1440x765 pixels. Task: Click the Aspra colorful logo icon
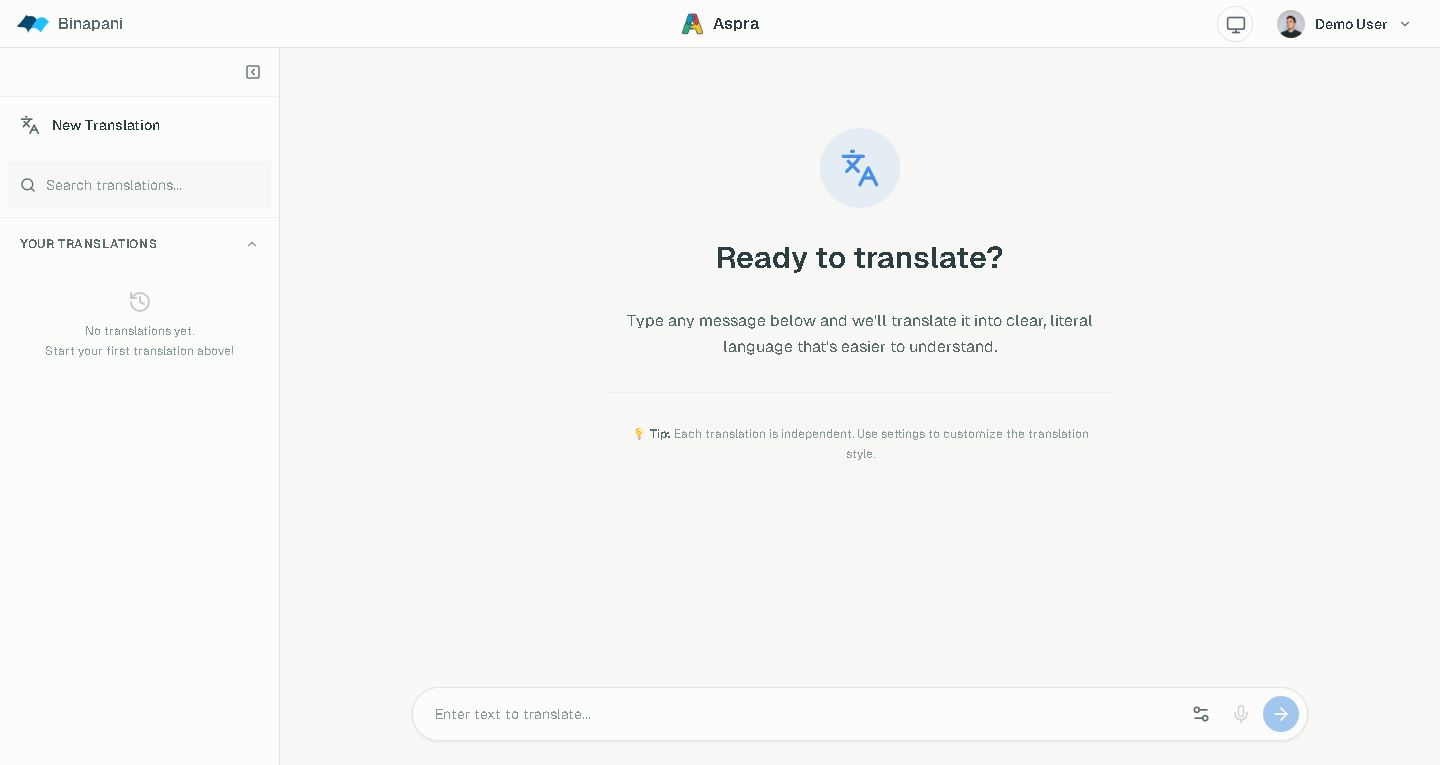(x=692, y=24)
